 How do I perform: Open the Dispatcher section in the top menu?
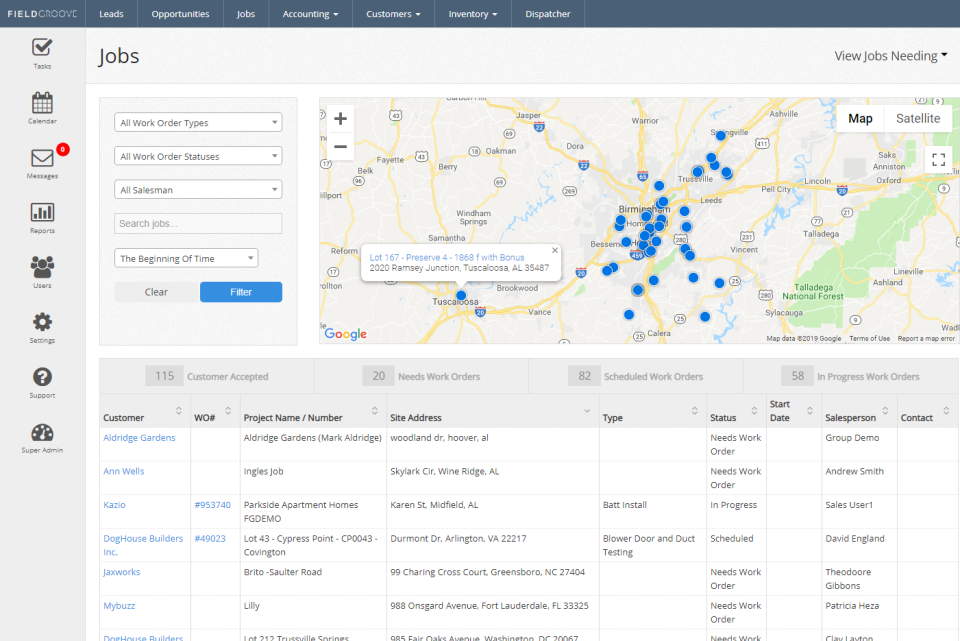(x=547, y=14)
